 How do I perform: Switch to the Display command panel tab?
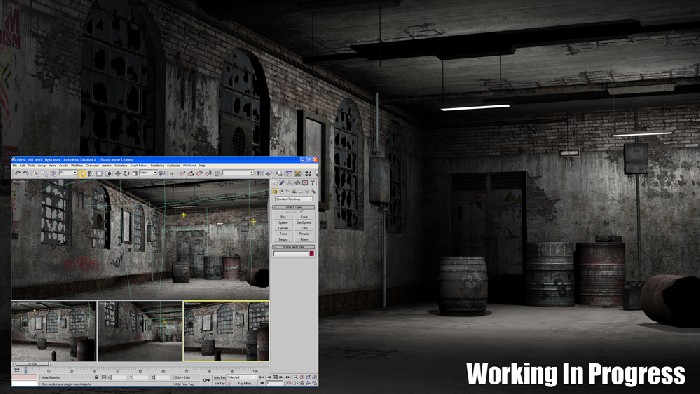(x=305, y=182)
